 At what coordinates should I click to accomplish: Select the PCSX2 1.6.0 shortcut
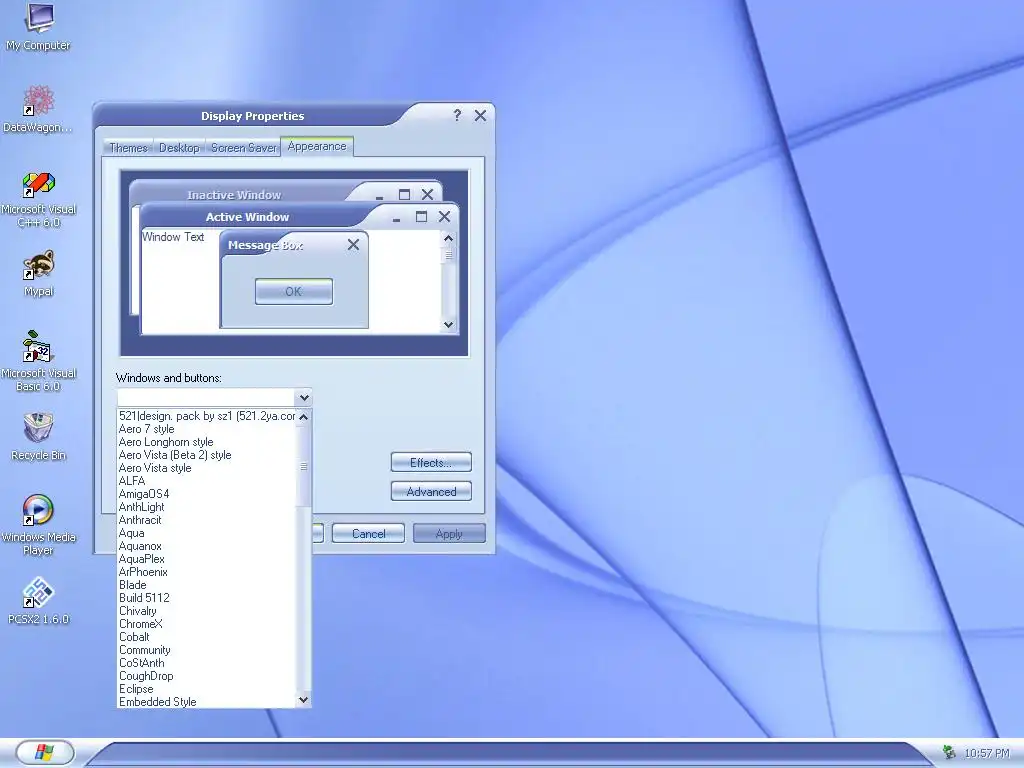pos(38,600)
